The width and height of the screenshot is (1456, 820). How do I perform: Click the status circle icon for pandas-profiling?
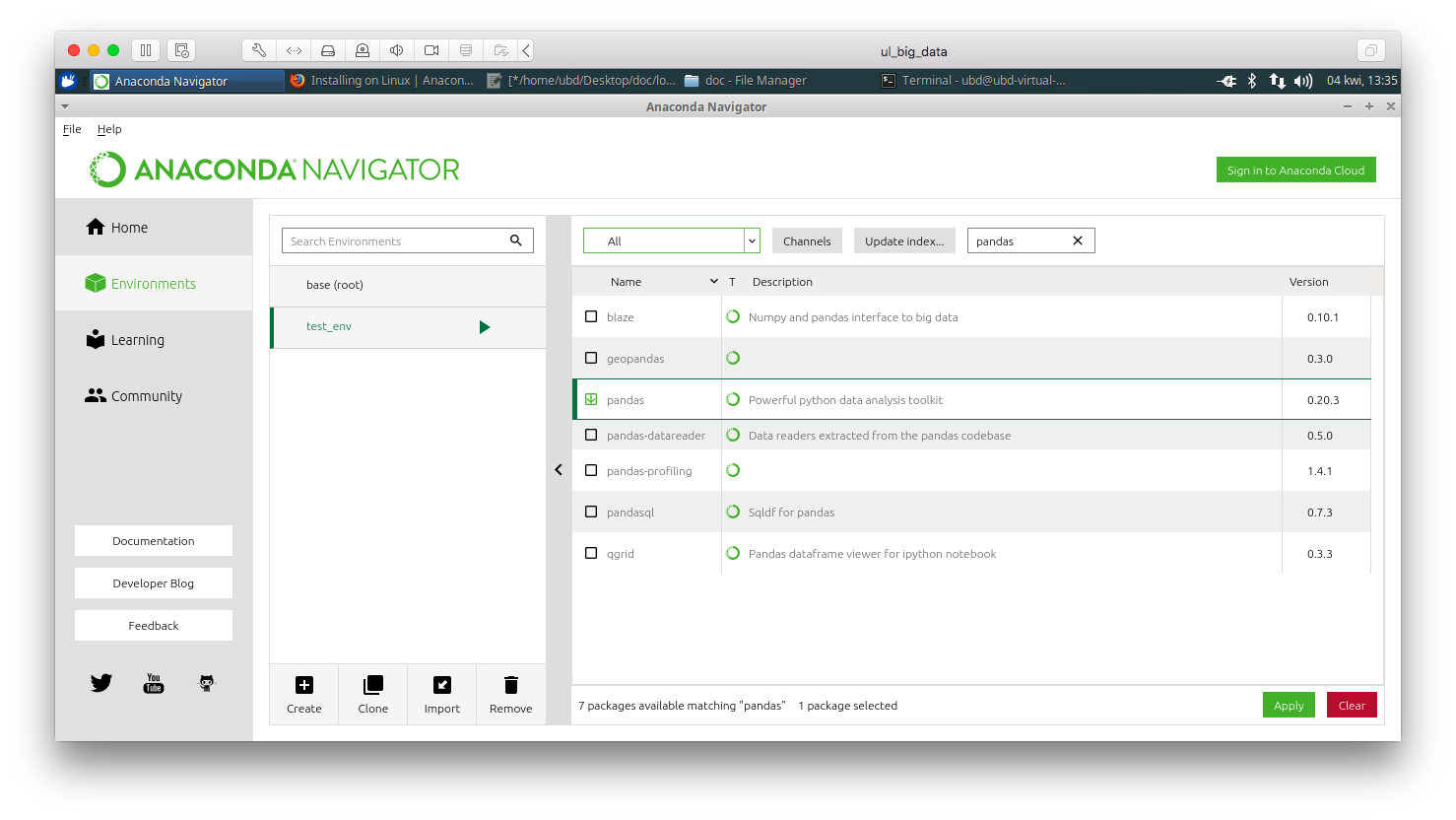[x=733, y=470]
